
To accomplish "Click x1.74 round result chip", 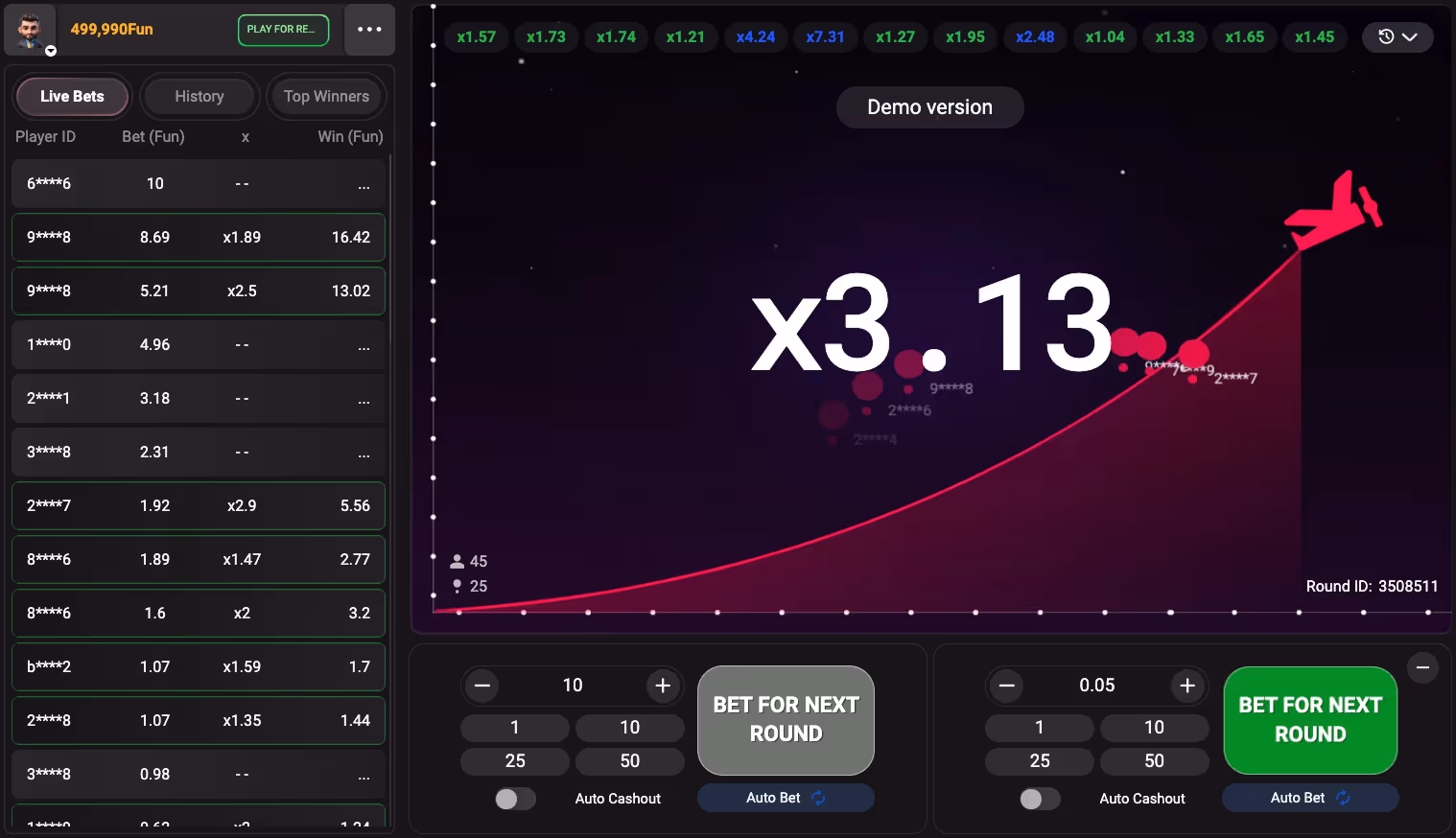I will coord(616,37).
